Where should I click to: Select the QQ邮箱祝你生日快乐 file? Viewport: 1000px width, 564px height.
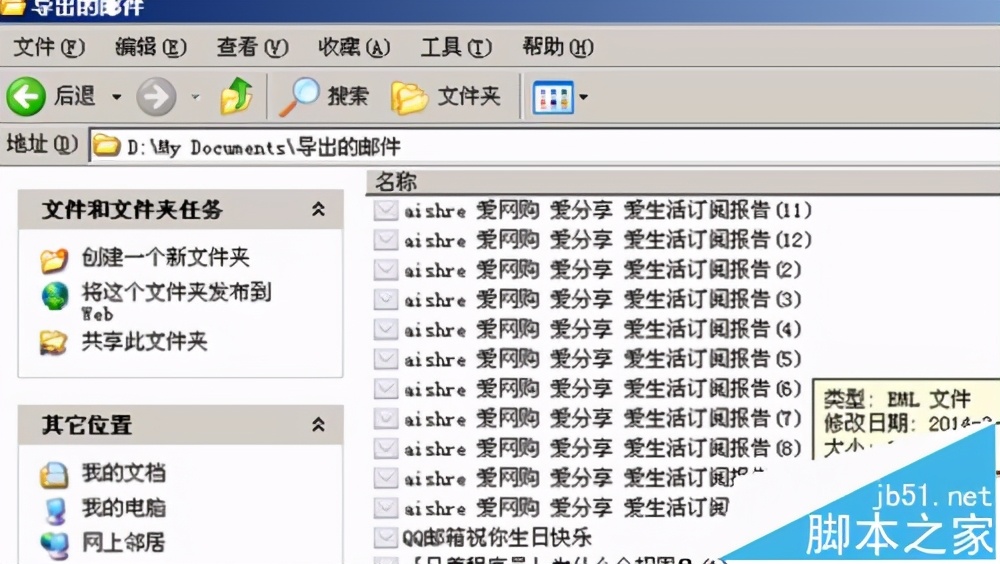497,538
